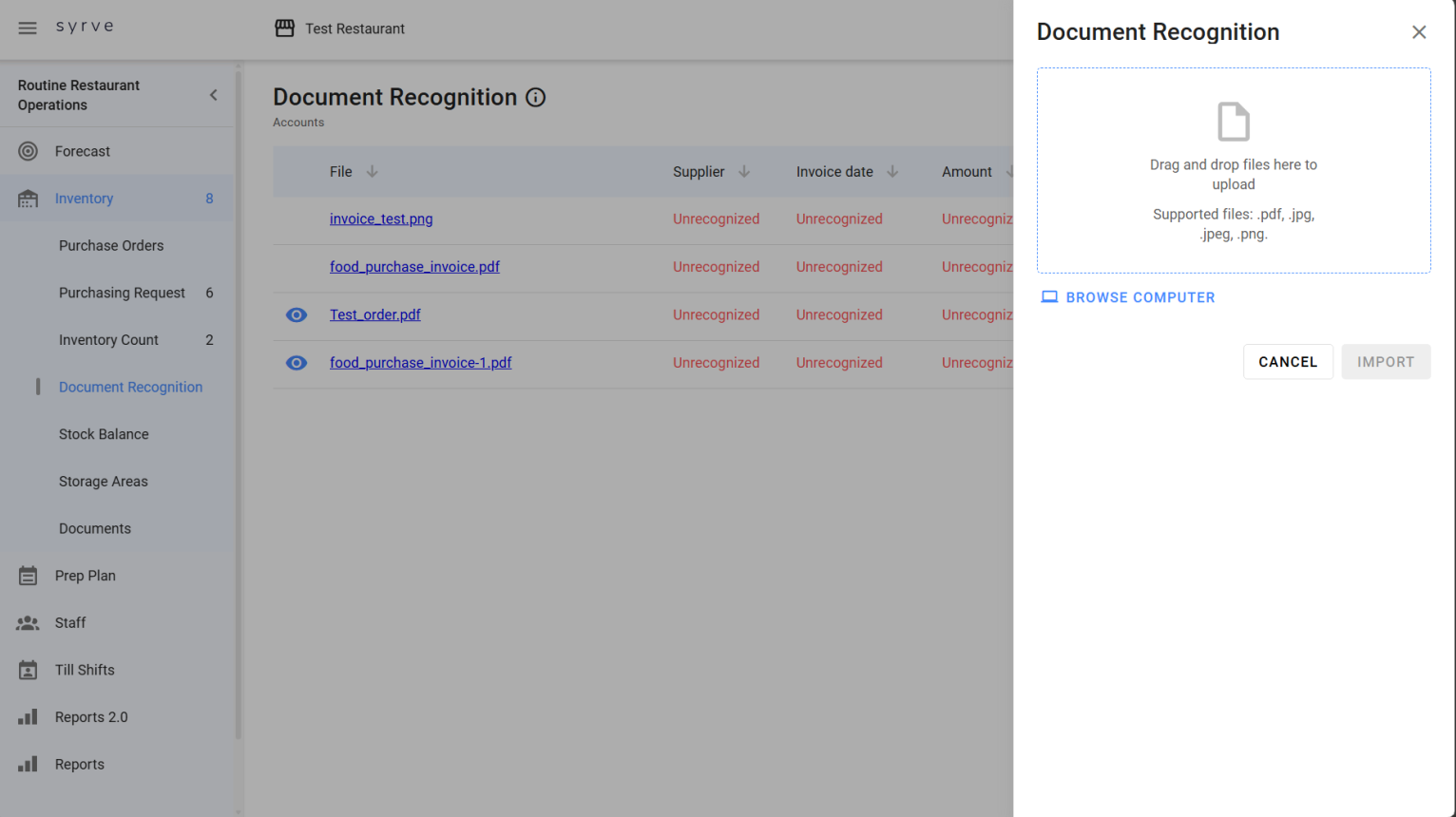Click the Prep Plan calendar icon

point(29,576)
